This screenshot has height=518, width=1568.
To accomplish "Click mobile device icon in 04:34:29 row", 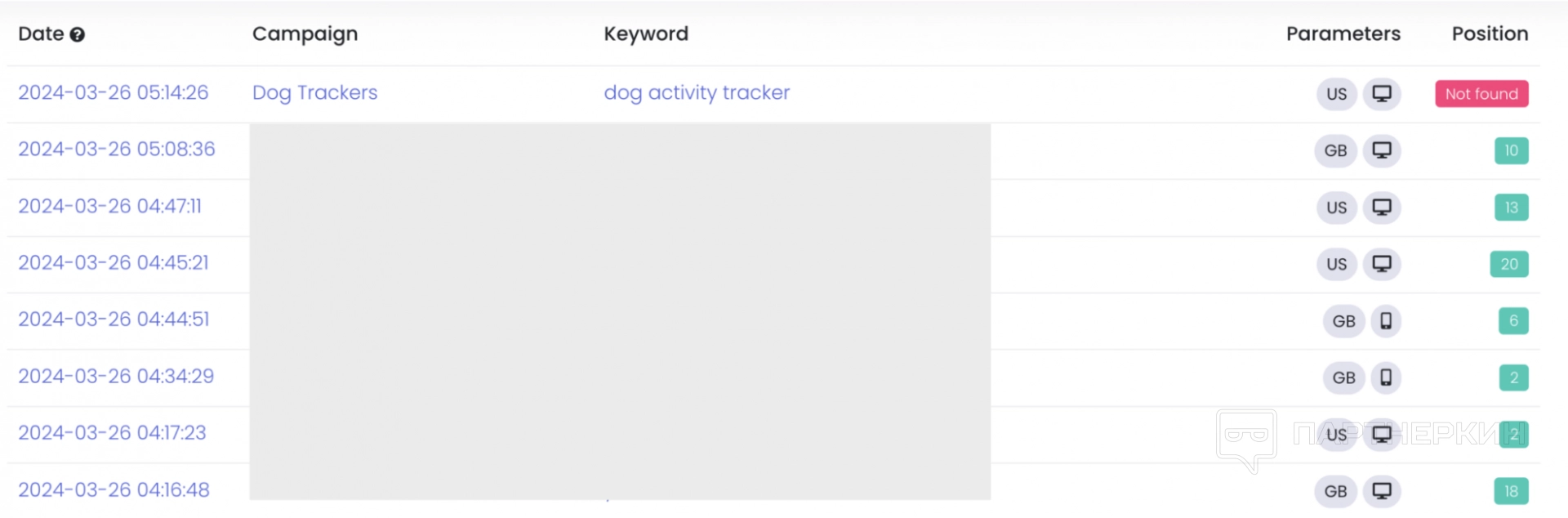I will click(1386, 377).
